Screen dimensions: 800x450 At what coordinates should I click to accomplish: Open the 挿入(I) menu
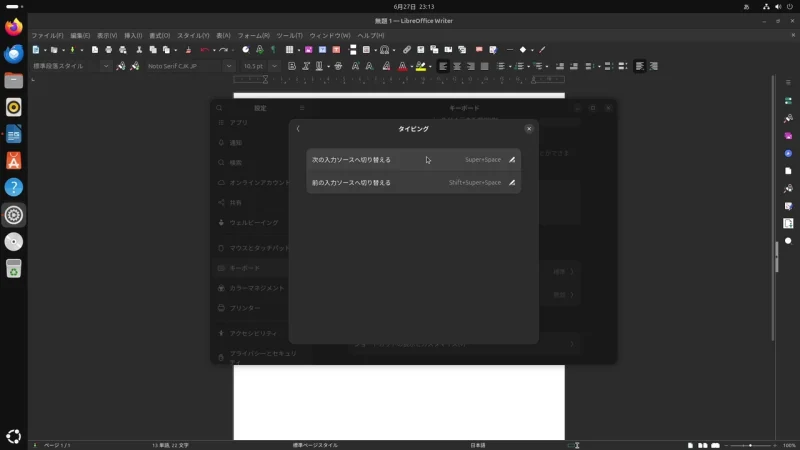[x=133, y=36]
